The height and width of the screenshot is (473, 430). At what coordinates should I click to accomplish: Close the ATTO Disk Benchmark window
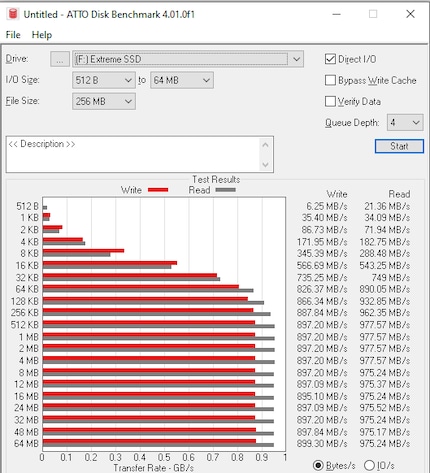(410, 14)
